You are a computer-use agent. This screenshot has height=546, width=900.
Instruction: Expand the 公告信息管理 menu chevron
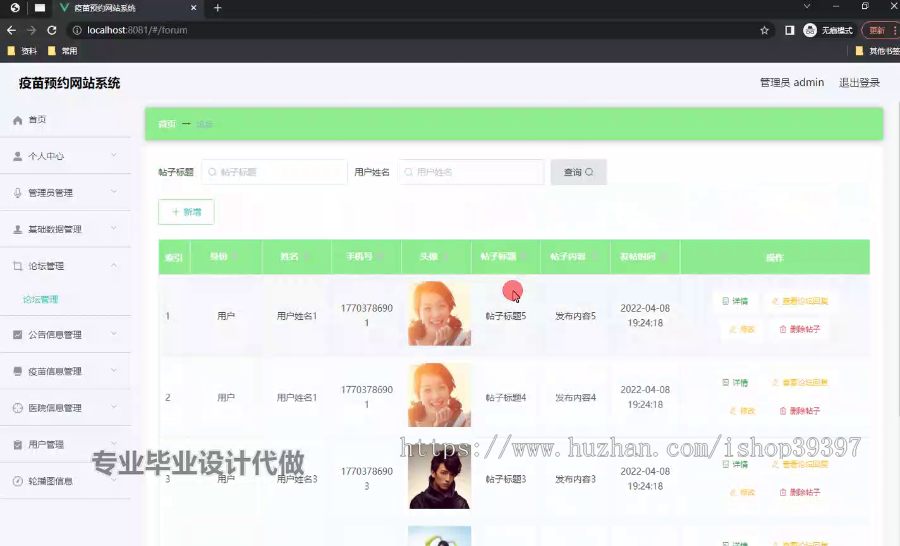point(114,334)
